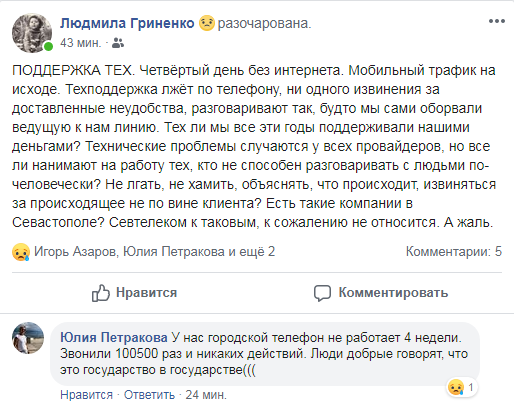Click the speech bubble icon beside Комментировать

point(322,293)
